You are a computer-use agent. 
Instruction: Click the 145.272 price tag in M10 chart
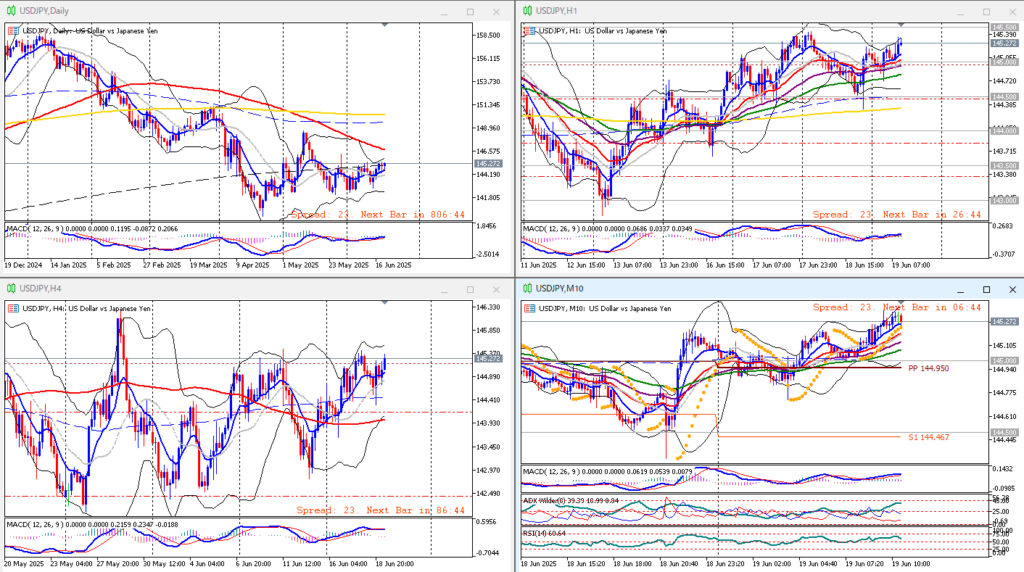click(1004, 321)
